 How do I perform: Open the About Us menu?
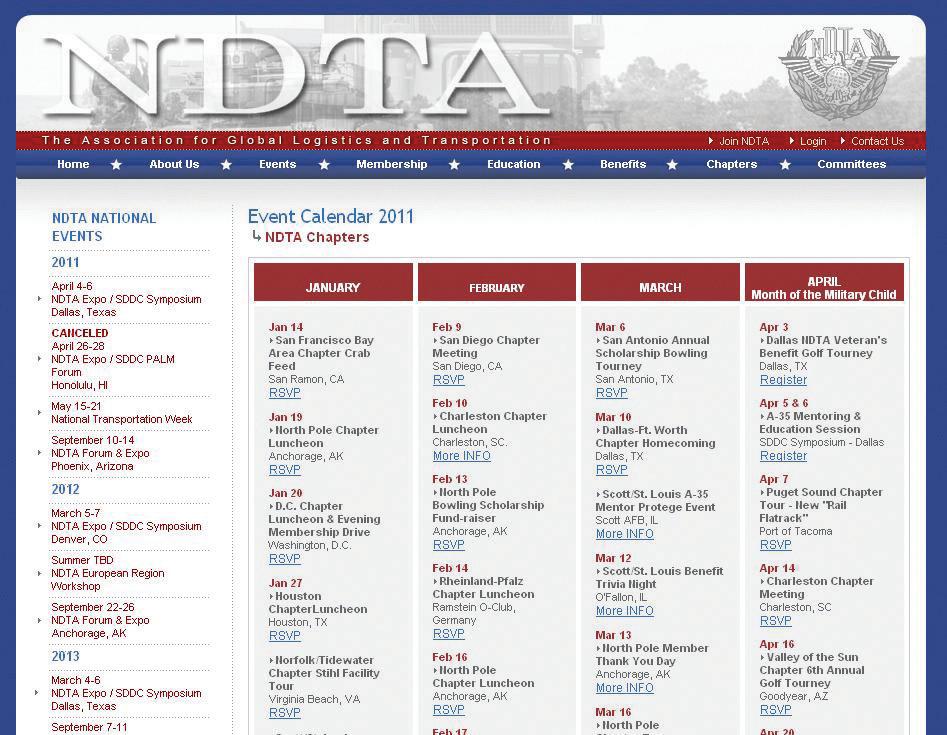point(174,164)
